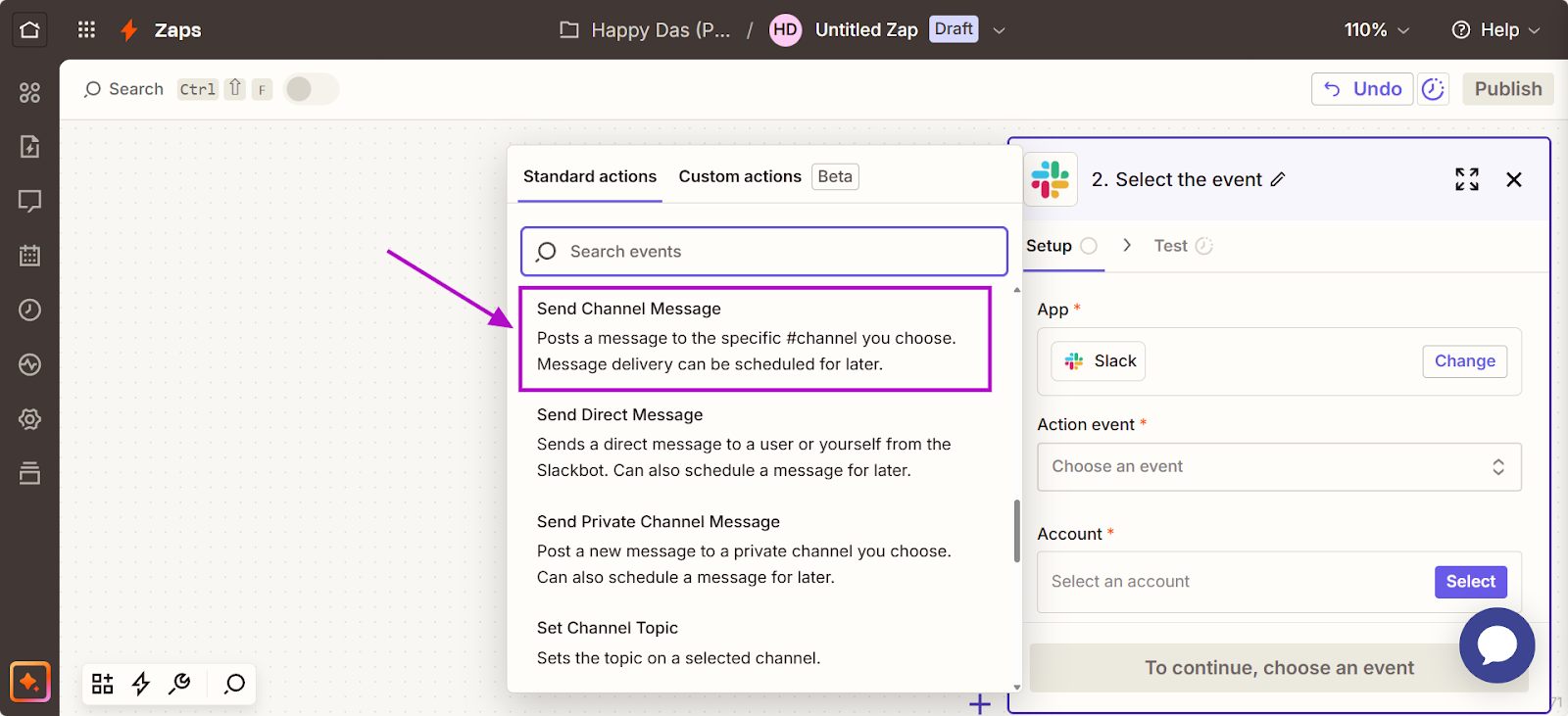Open the Choose an event dropdown
Image resolution: width=1568 pixels, height=716 pixels.
pos(1279,467)
